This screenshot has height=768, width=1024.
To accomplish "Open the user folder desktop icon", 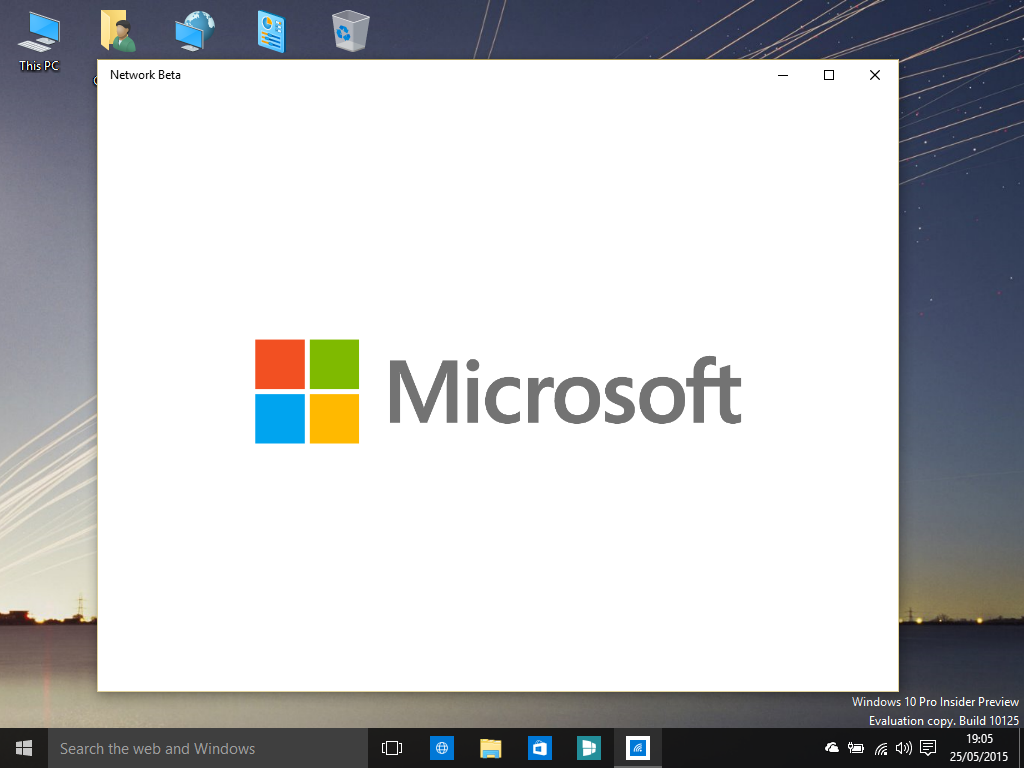I will click(x=118, y=31).
